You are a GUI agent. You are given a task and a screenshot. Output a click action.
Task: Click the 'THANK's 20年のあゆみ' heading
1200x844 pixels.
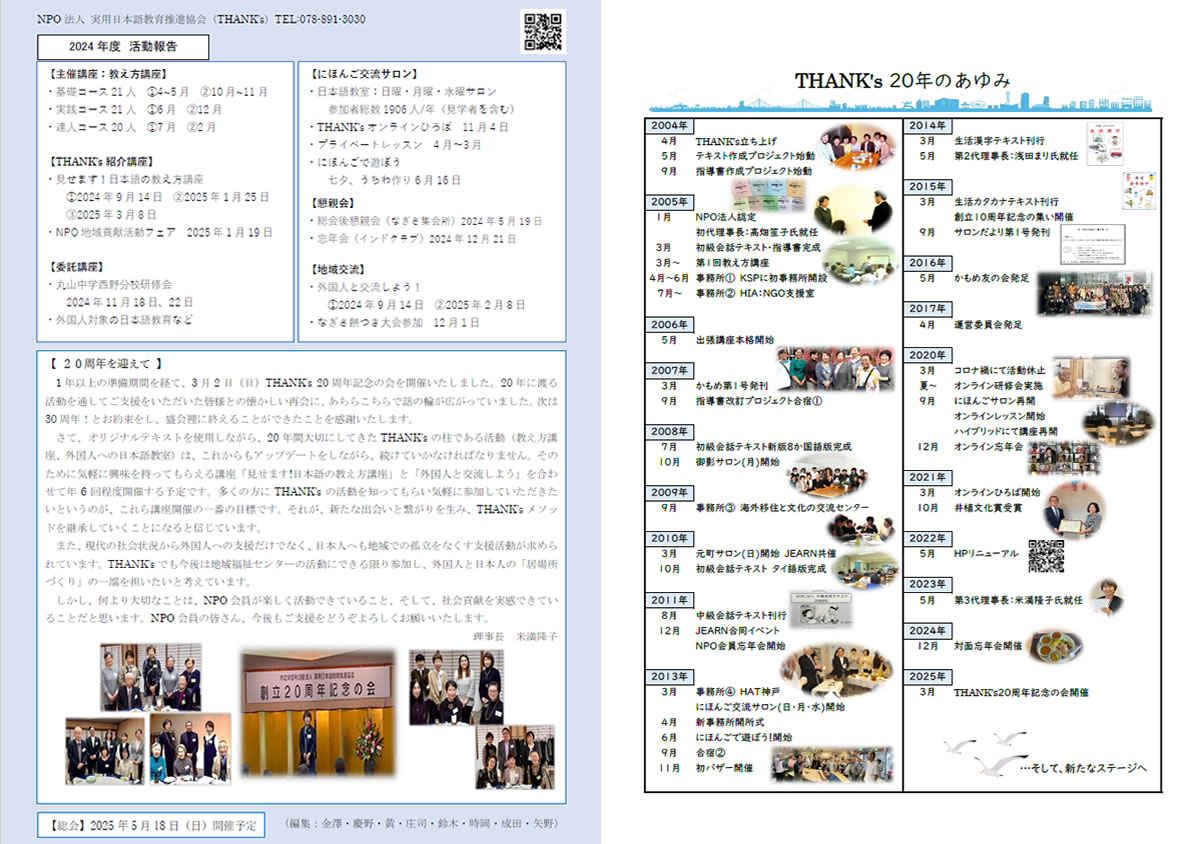[903, 80]
